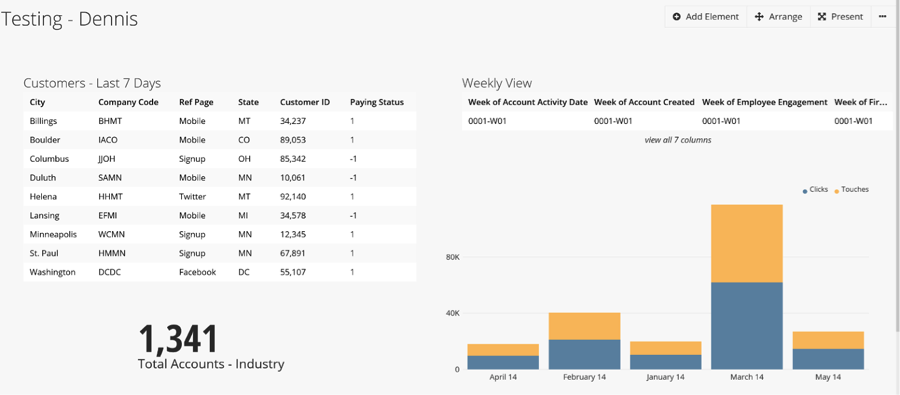Click the OH state cell

244,159
